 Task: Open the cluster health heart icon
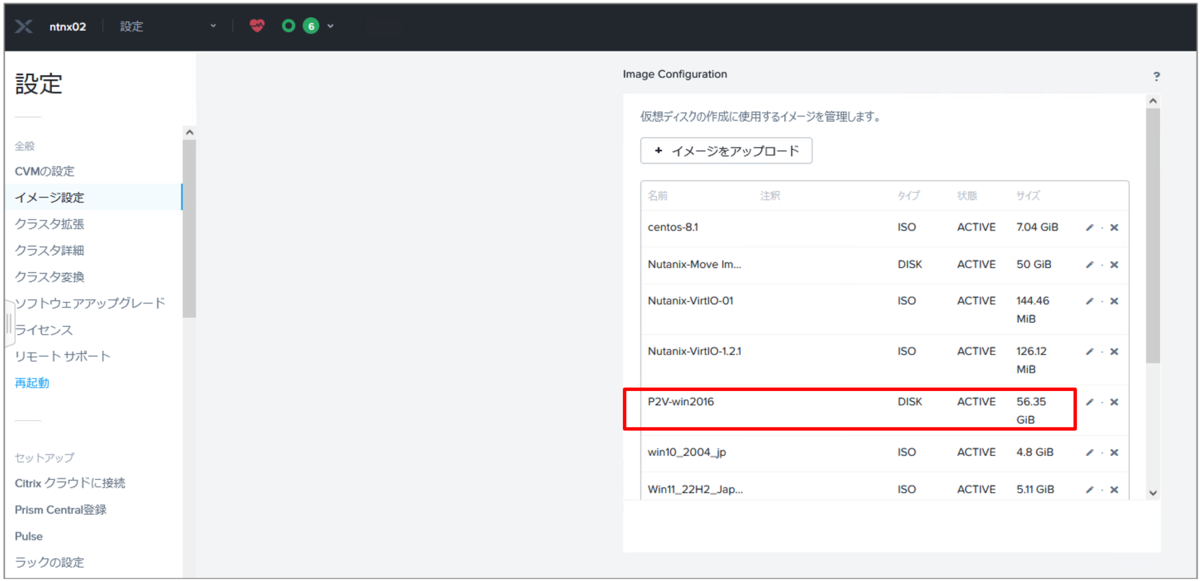point(257,26)
